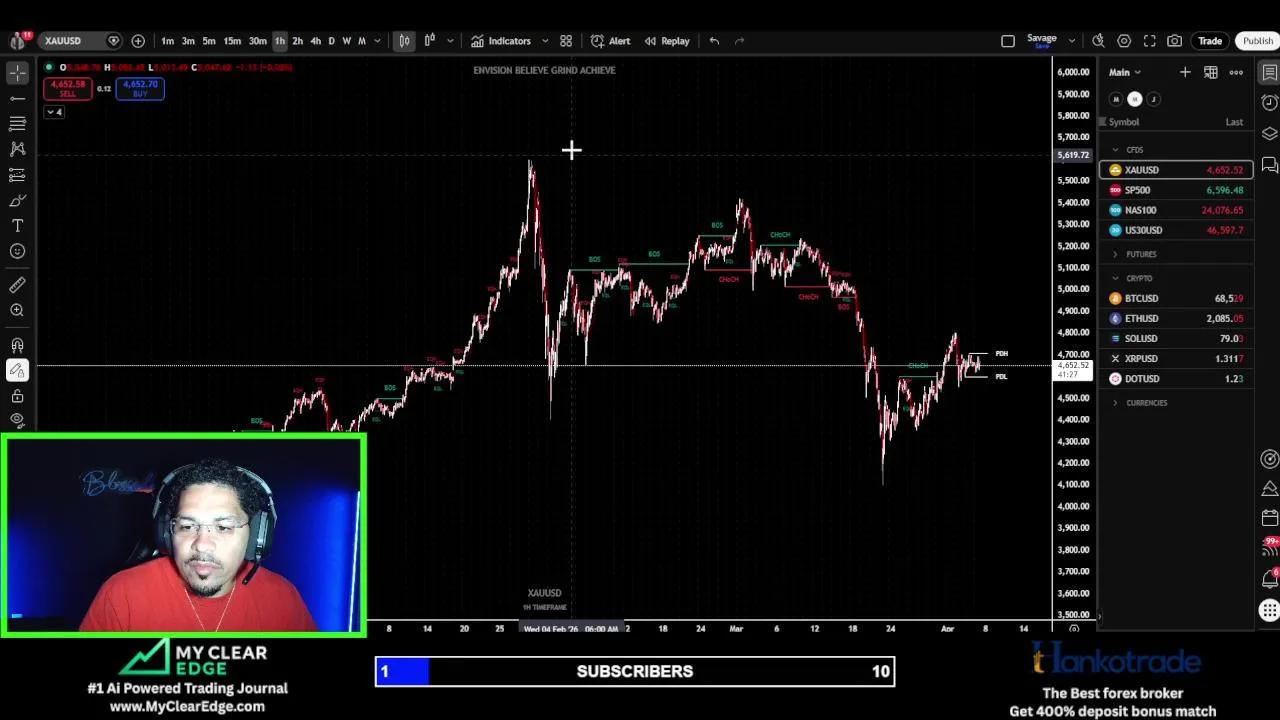Create an Alert from the toolbar
This screenshot has width=1280, height=720.
click(x=611, y=41)
